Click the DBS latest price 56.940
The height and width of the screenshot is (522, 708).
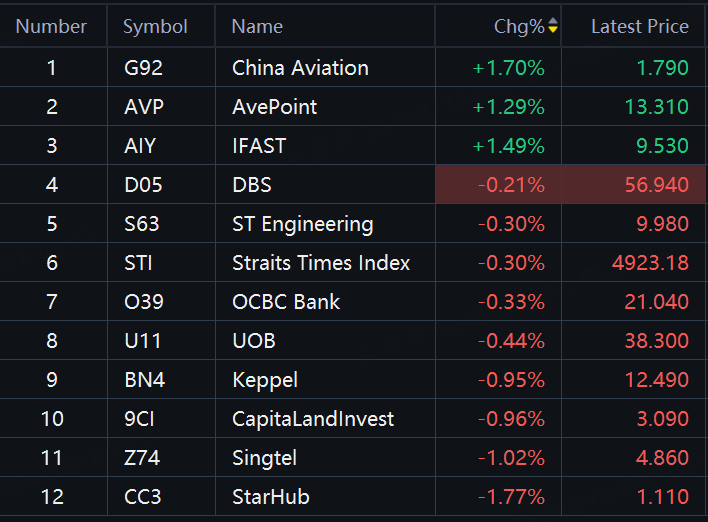[x=655, y=185]
